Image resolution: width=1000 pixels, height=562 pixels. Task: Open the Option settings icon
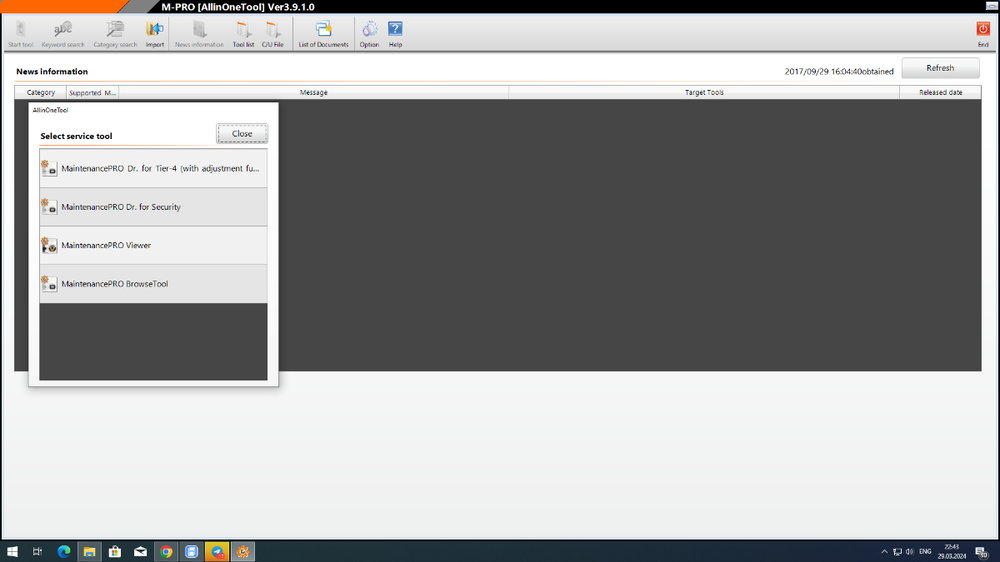[369, 33]
